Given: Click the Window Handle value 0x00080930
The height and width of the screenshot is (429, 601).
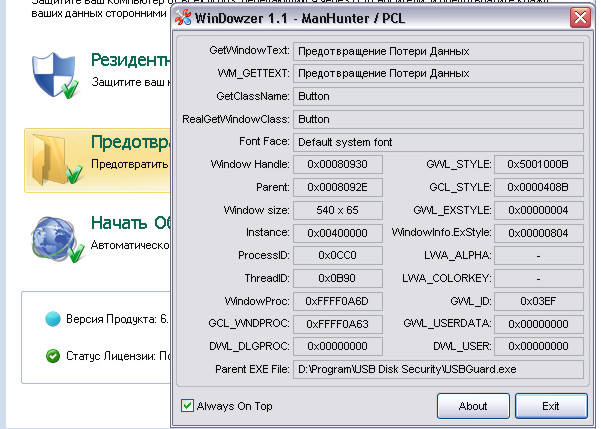Looking at the screenshot, I should pos(338,164).
